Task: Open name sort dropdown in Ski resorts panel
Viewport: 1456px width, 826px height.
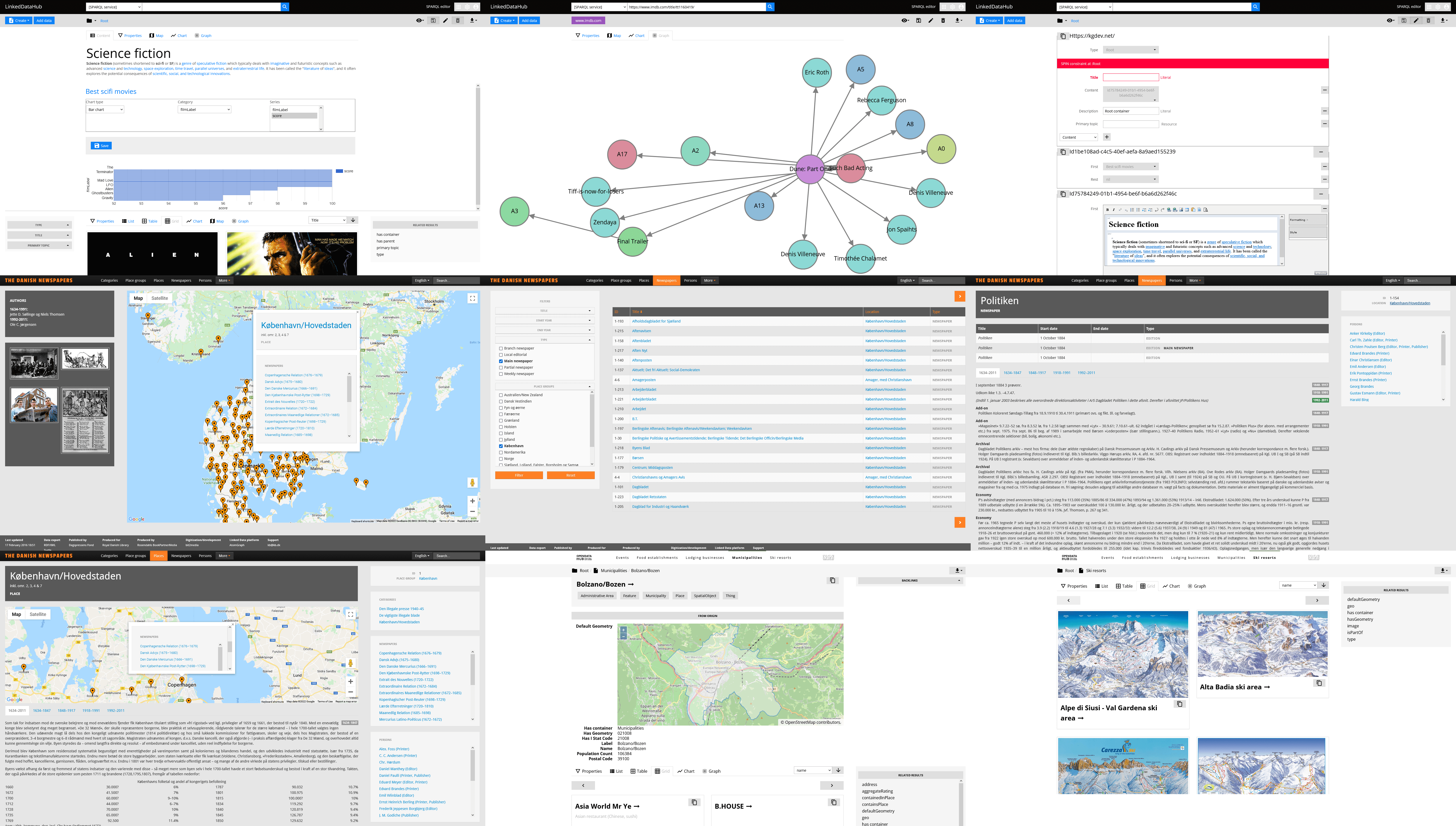Action: (1298, 585)
